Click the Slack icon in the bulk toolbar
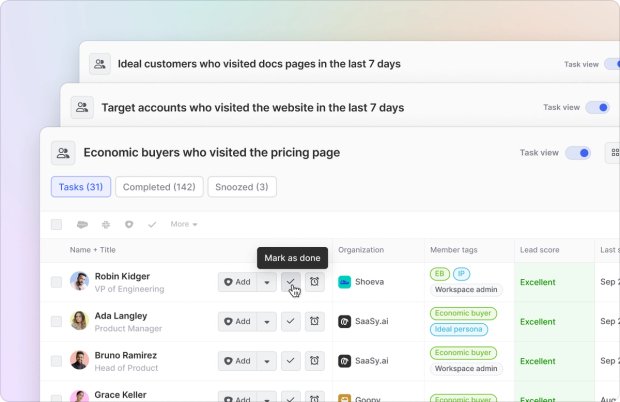 tap(106, 225)
